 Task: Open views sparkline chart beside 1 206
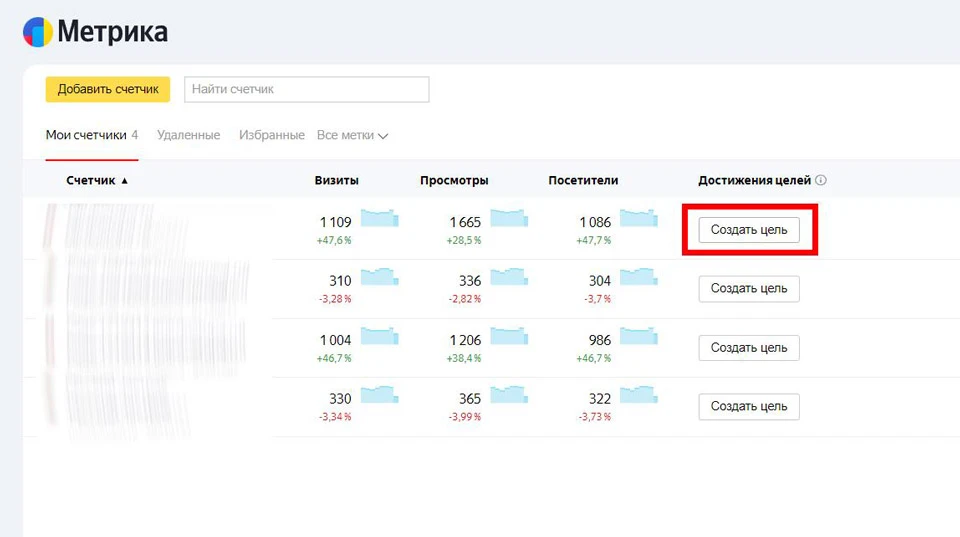point(509,336)
